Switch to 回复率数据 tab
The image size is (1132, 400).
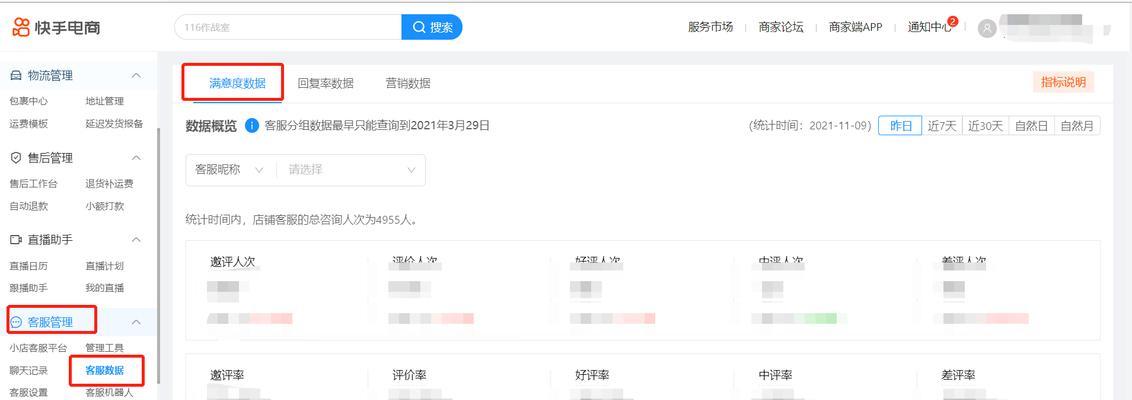point(326,83)
